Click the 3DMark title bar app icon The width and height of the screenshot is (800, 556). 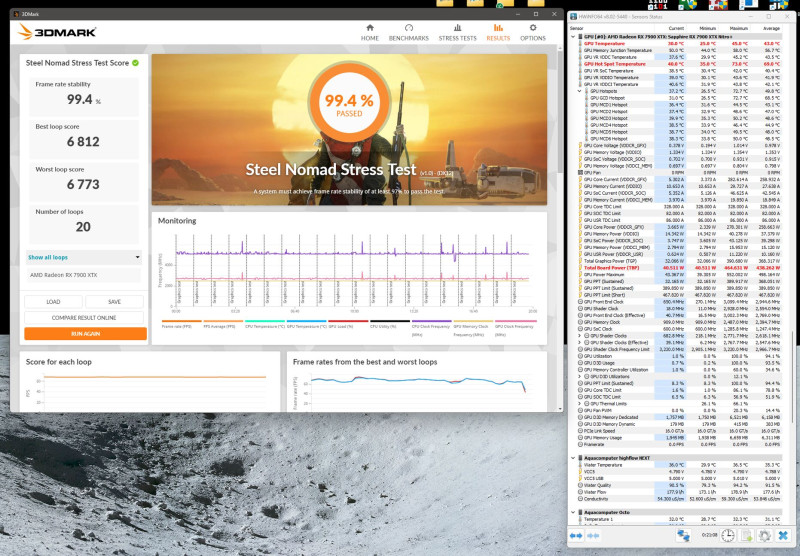(16, 14)
